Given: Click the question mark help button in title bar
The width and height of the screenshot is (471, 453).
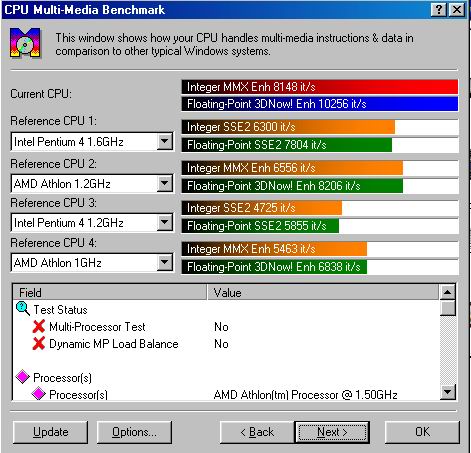Looking at the screenshot, I should (438, 10).
